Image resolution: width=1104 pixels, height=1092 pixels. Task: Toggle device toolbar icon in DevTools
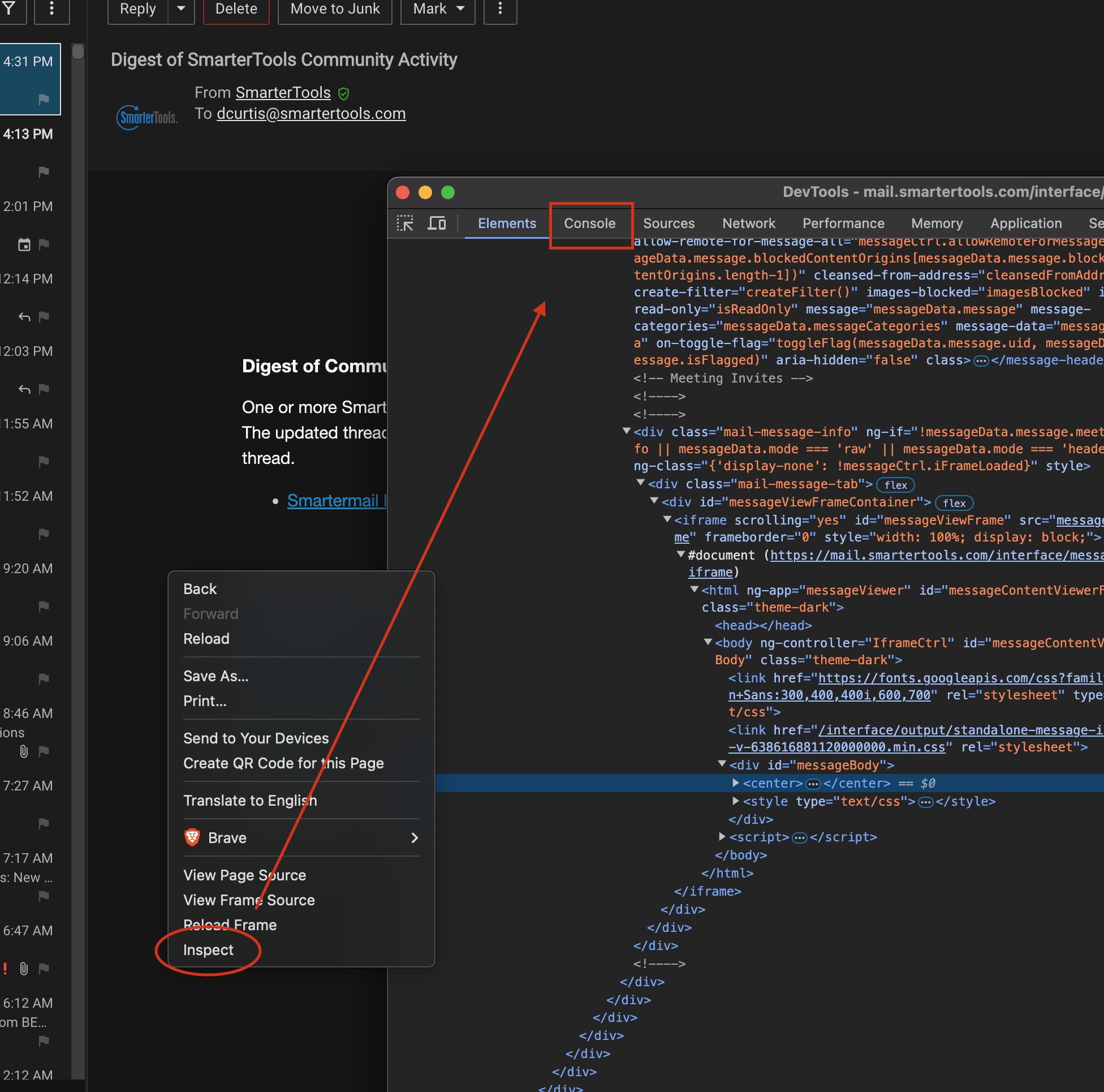437,223
